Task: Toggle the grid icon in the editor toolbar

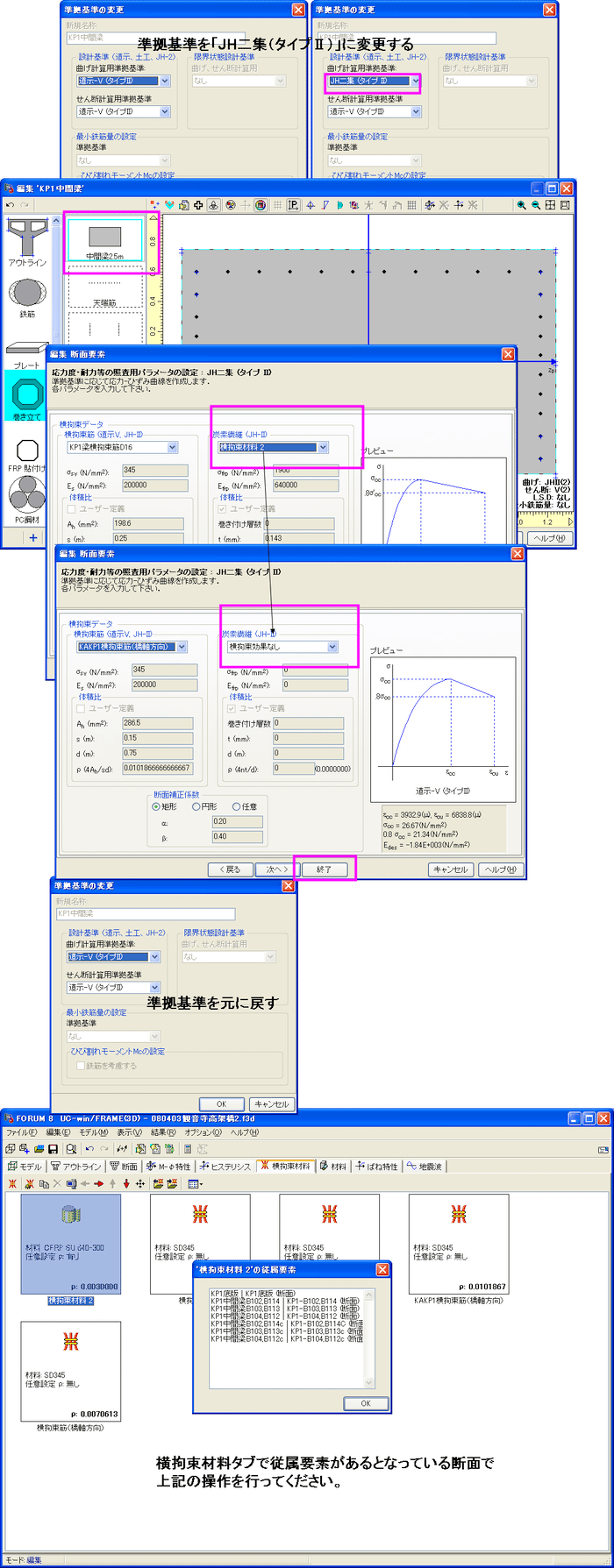Action: click(x=277, y=205)
